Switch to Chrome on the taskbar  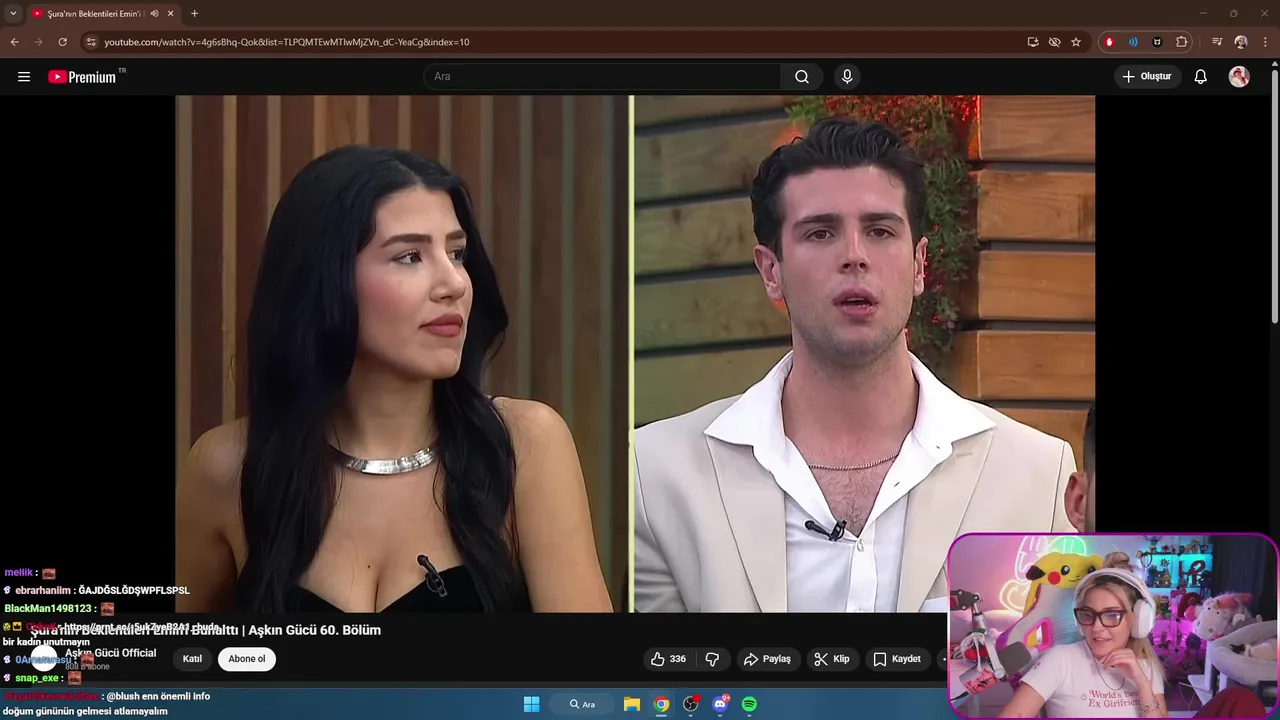tap(661, 704)
